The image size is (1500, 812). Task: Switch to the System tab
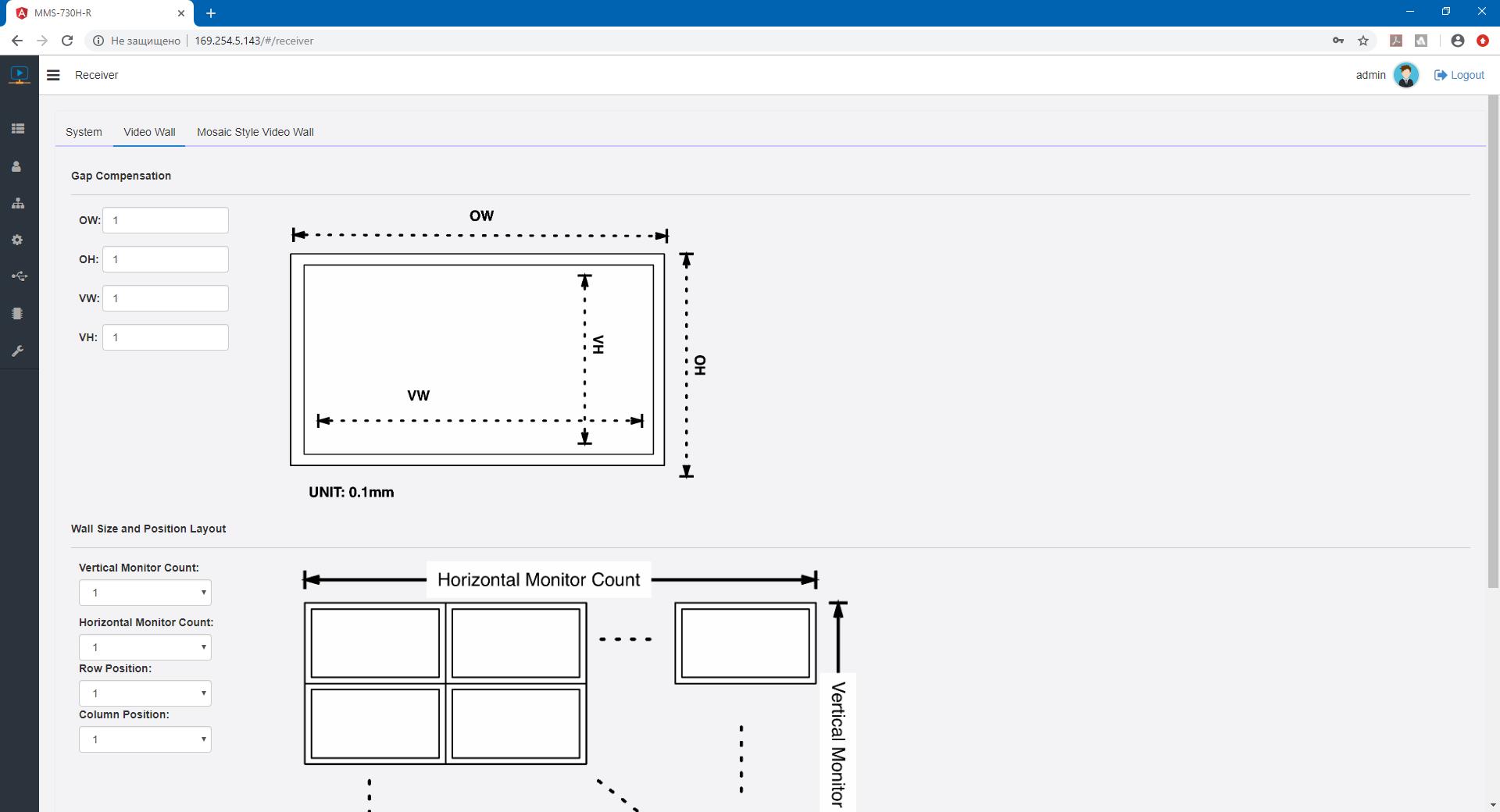tap(84, 132)
